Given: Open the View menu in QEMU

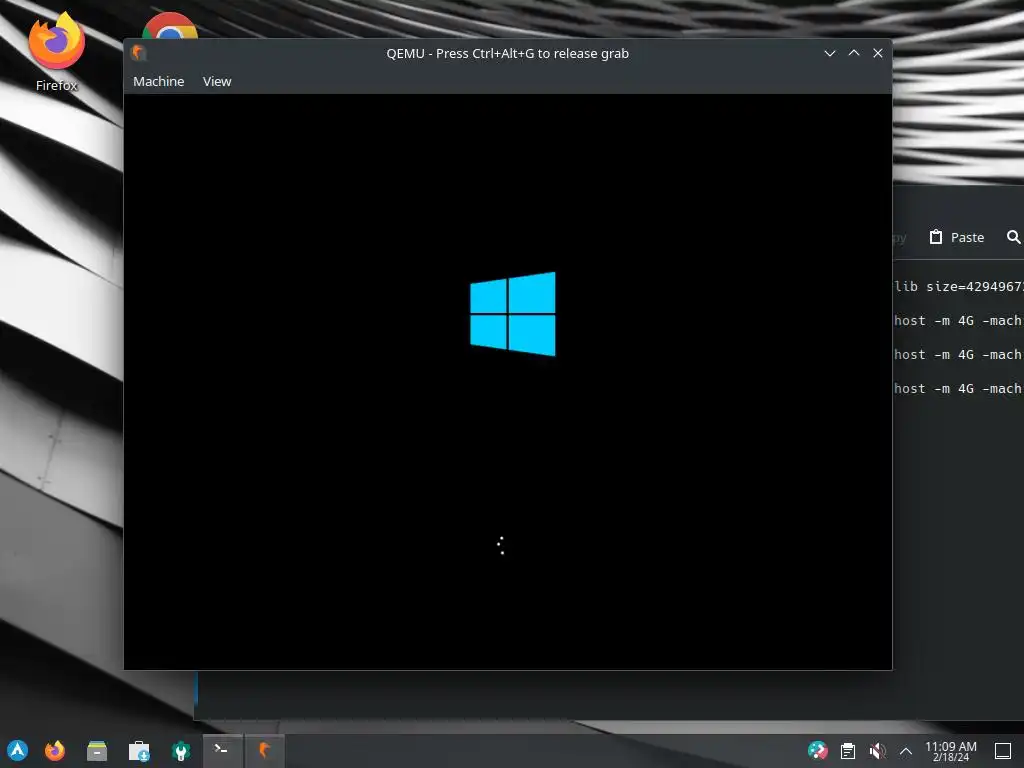Looking at the screenshot, I should [217, 82].
